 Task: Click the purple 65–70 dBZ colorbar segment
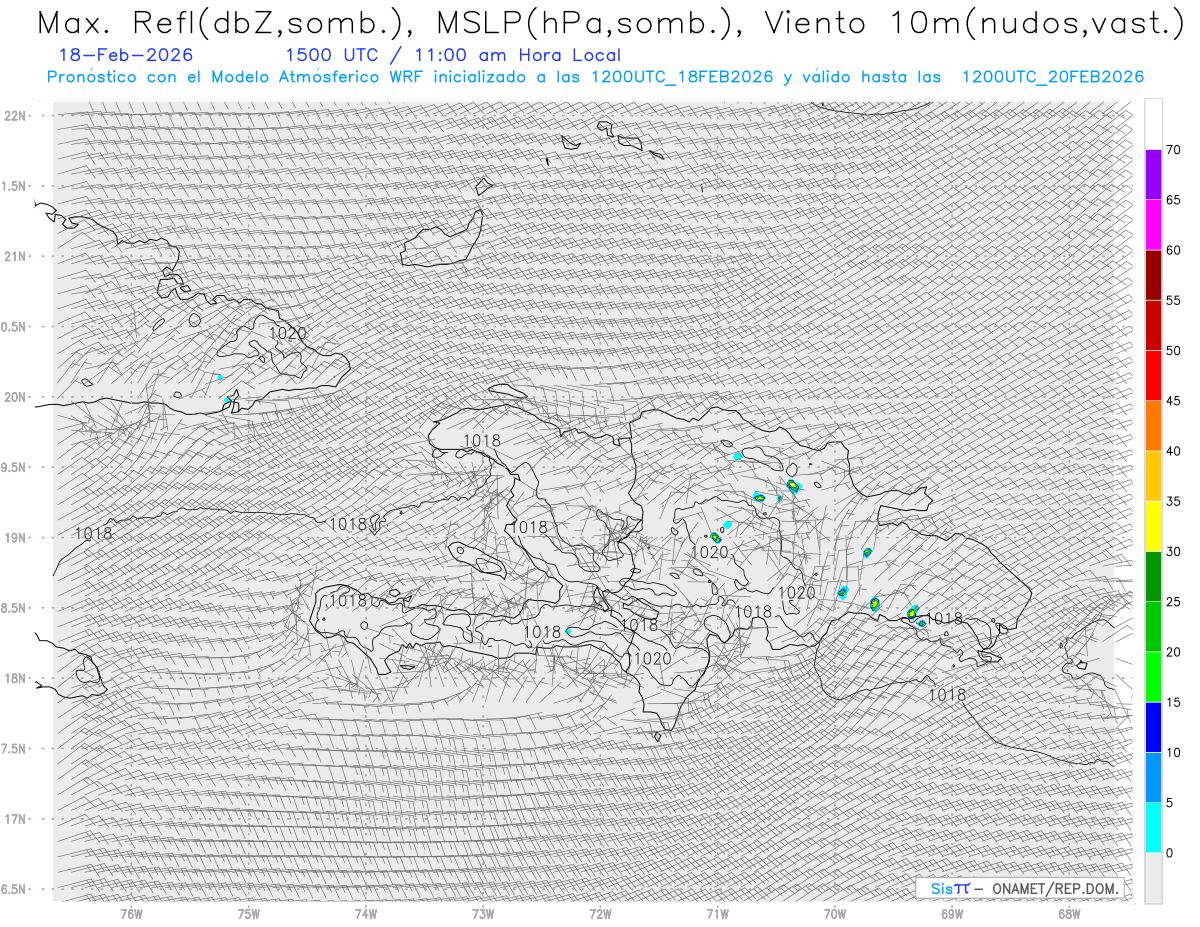pyautogui.click(x=1153, y=174)
